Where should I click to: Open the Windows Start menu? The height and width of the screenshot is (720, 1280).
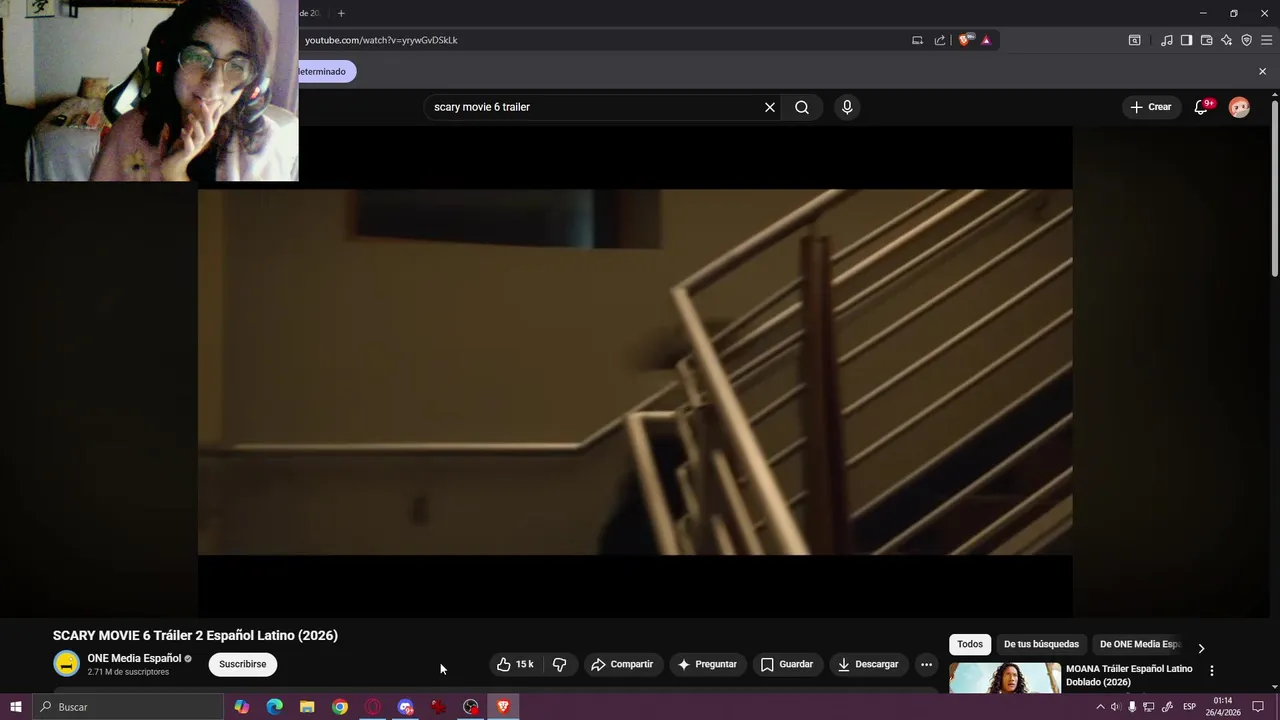pos(16,707)
